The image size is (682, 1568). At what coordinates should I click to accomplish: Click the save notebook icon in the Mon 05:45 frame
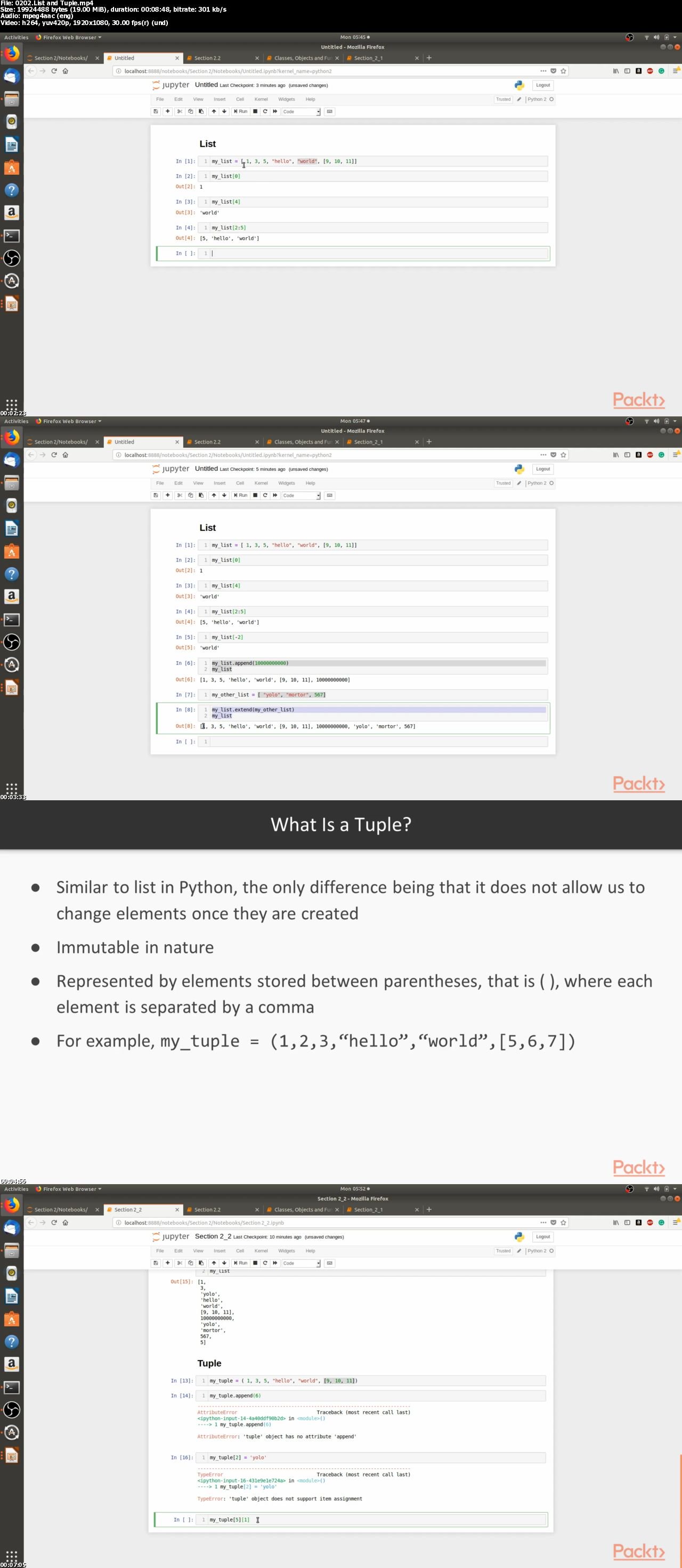(x=156, y=111)
